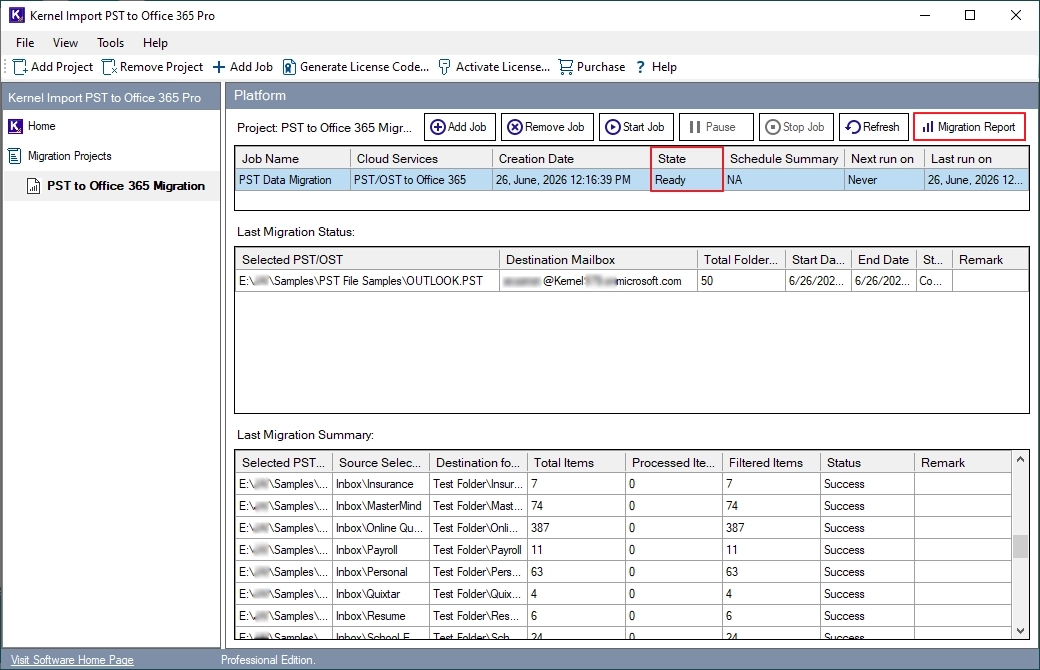Click the Stop Job button
The height and width of the screenshot is (670, 1040).
(x=795, y=127)
